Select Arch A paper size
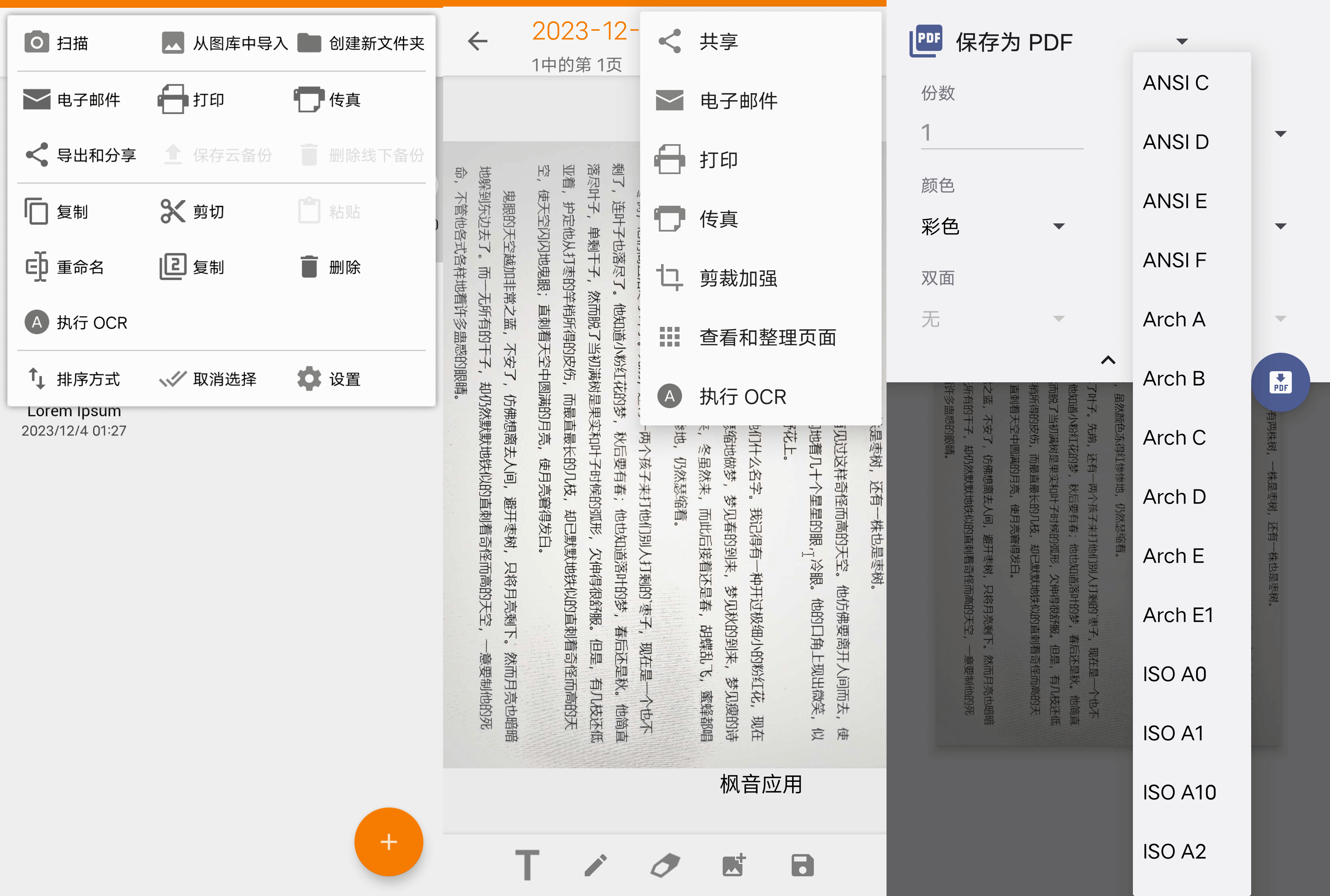 click(1191, 319)
